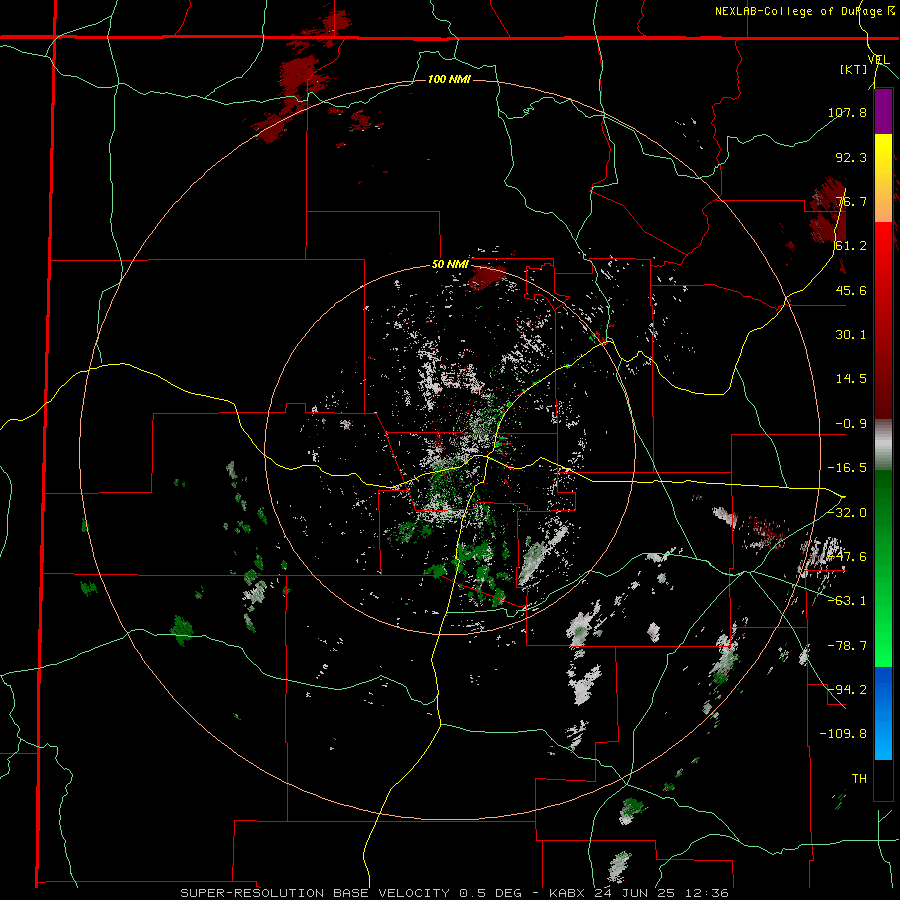Select the -109.8 legend value
The height and width of the screenshot is (900, 900).
[843, 734]
